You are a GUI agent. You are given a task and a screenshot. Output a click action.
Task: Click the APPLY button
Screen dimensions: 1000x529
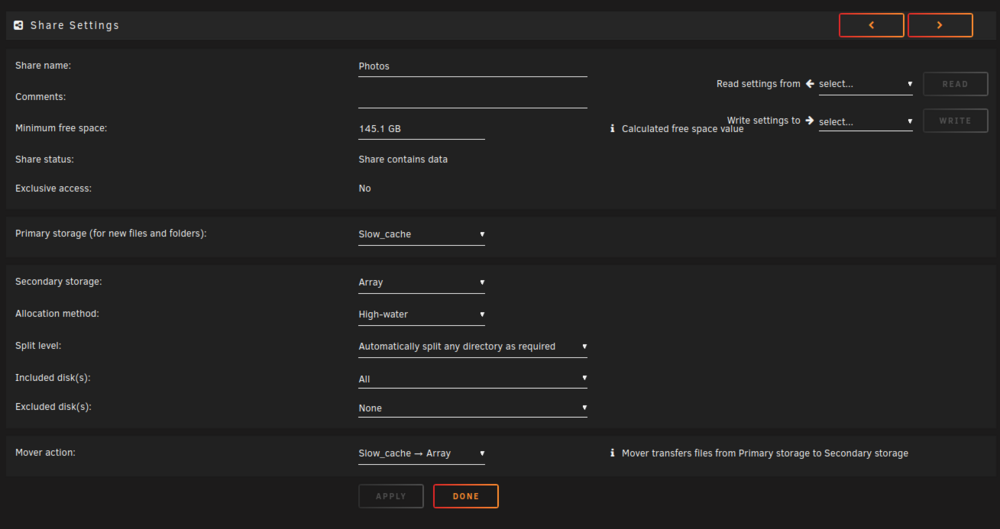(x=391, y=496)
